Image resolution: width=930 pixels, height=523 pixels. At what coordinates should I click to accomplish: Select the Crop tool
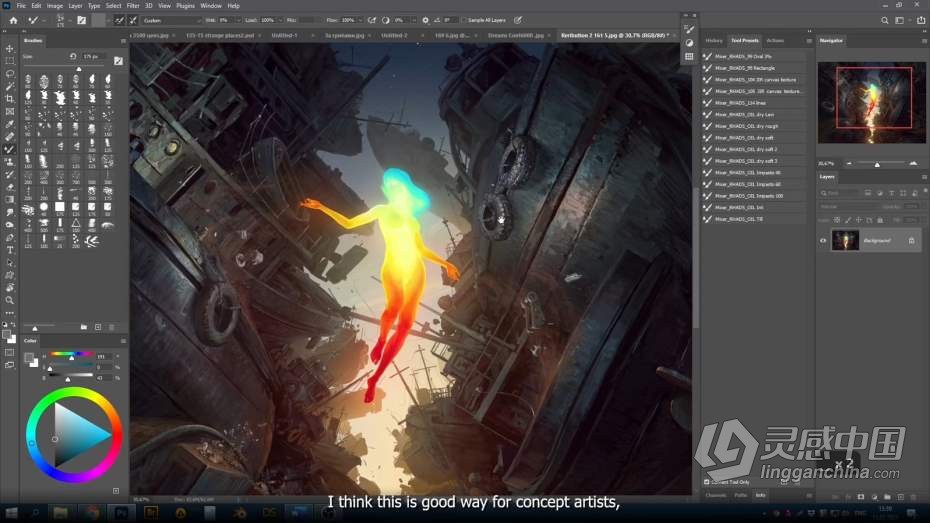coord(9,99)
